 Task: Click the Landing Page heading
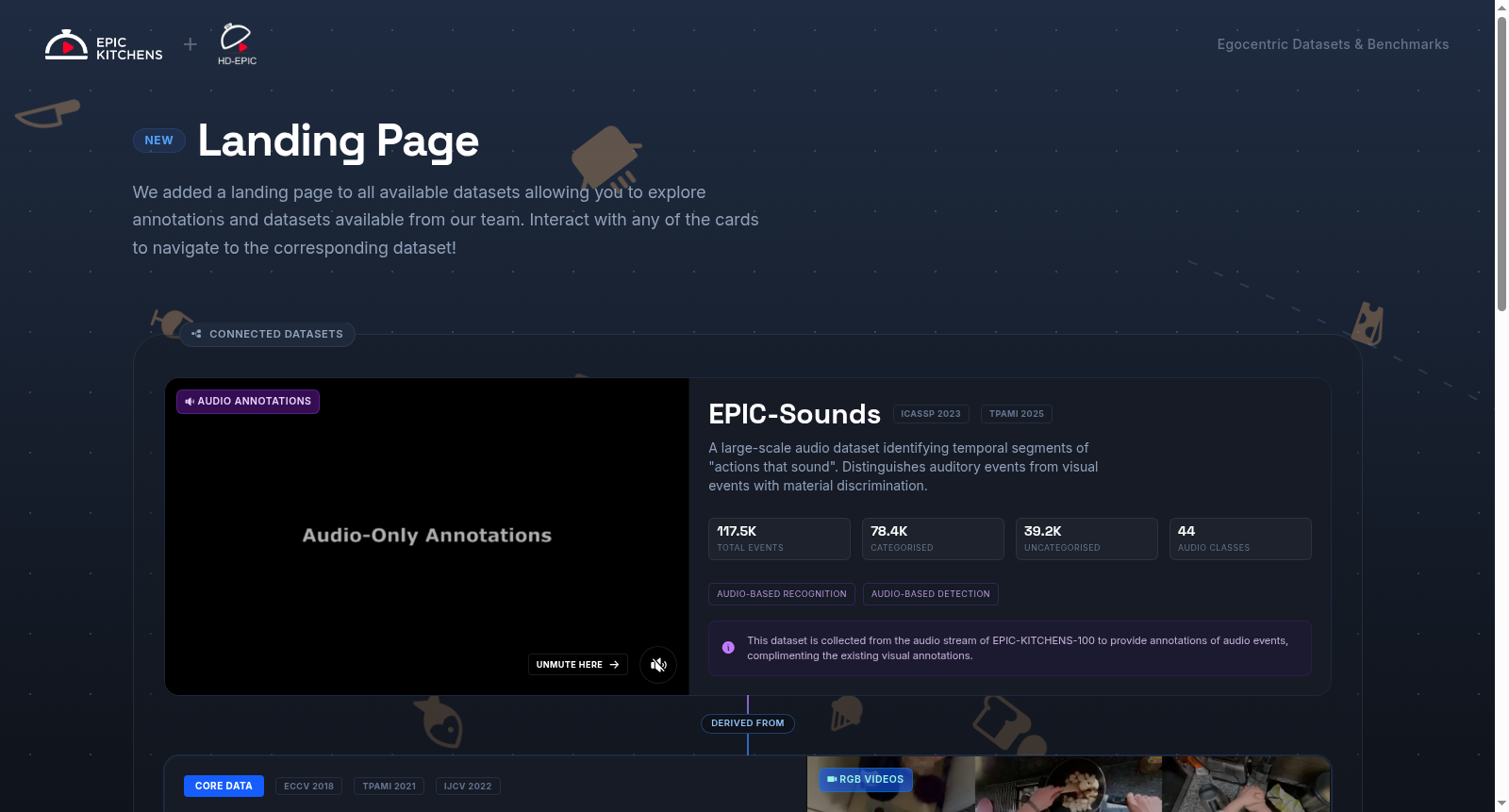click(339, 141)
